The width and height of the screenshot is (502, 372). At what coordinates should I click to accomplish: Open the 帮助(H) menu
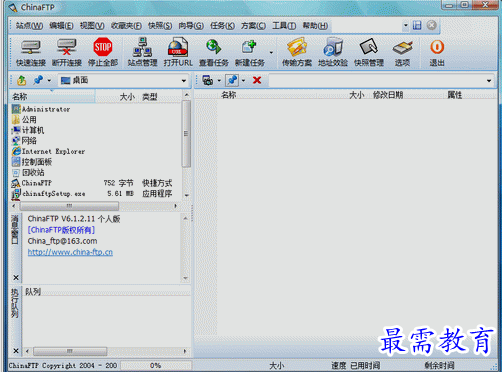point(315,26)
